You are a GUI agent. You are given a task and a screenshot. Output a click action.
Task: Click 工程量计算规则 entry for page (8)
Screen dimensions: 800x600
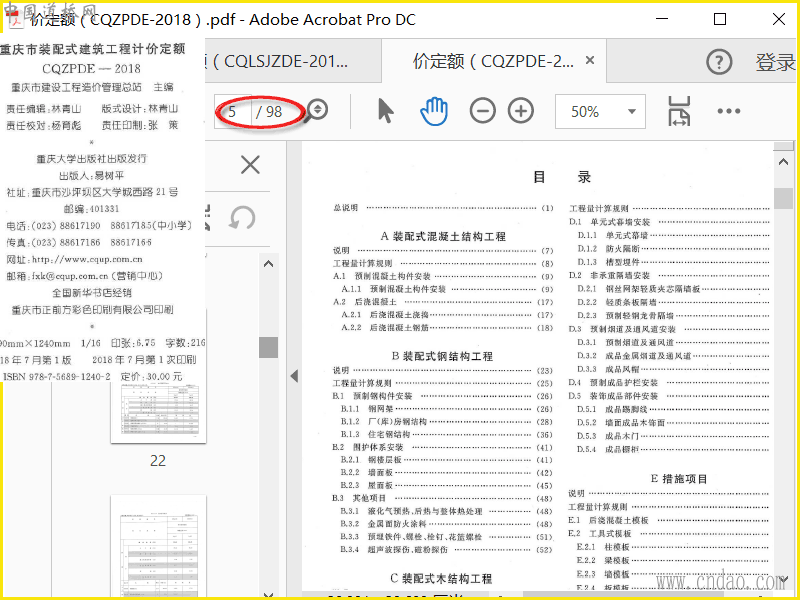pos(443,263)
